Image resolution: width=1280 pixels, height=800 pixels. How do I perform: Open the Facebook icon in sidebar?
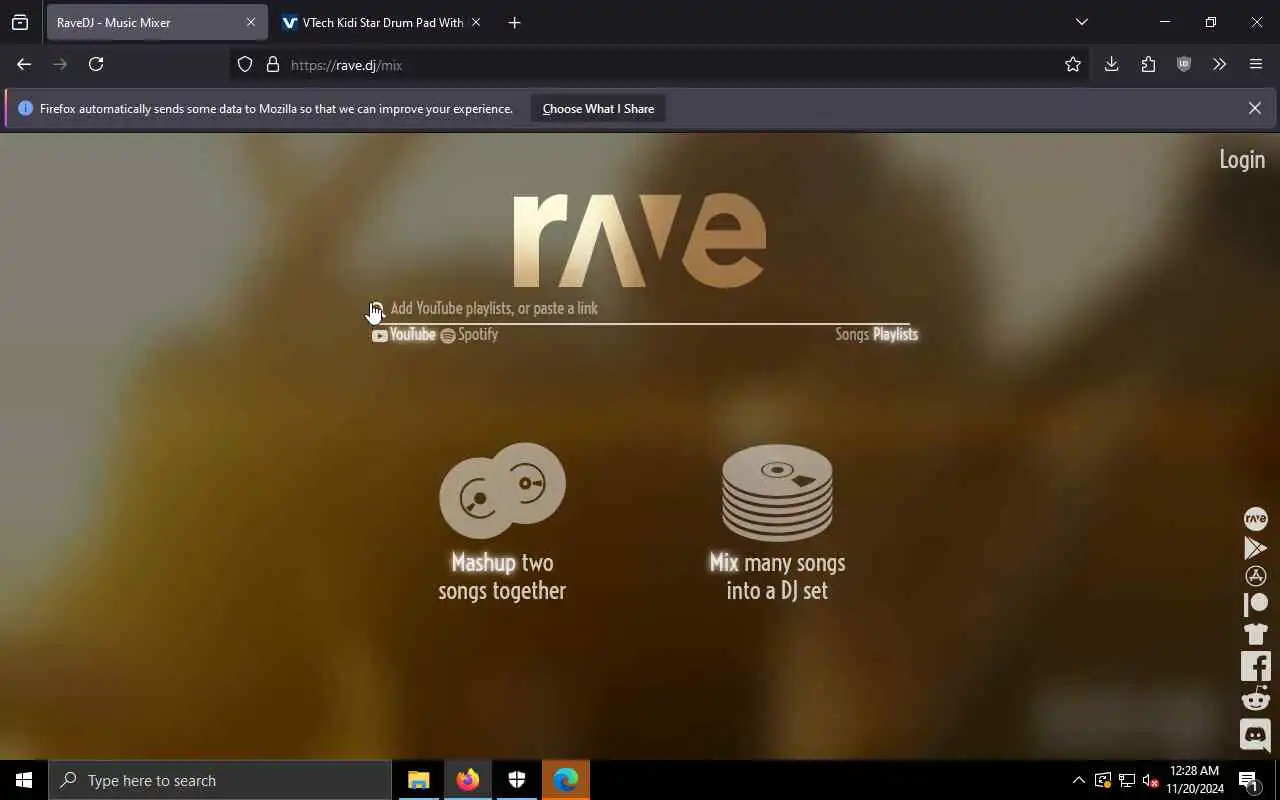1255,666
